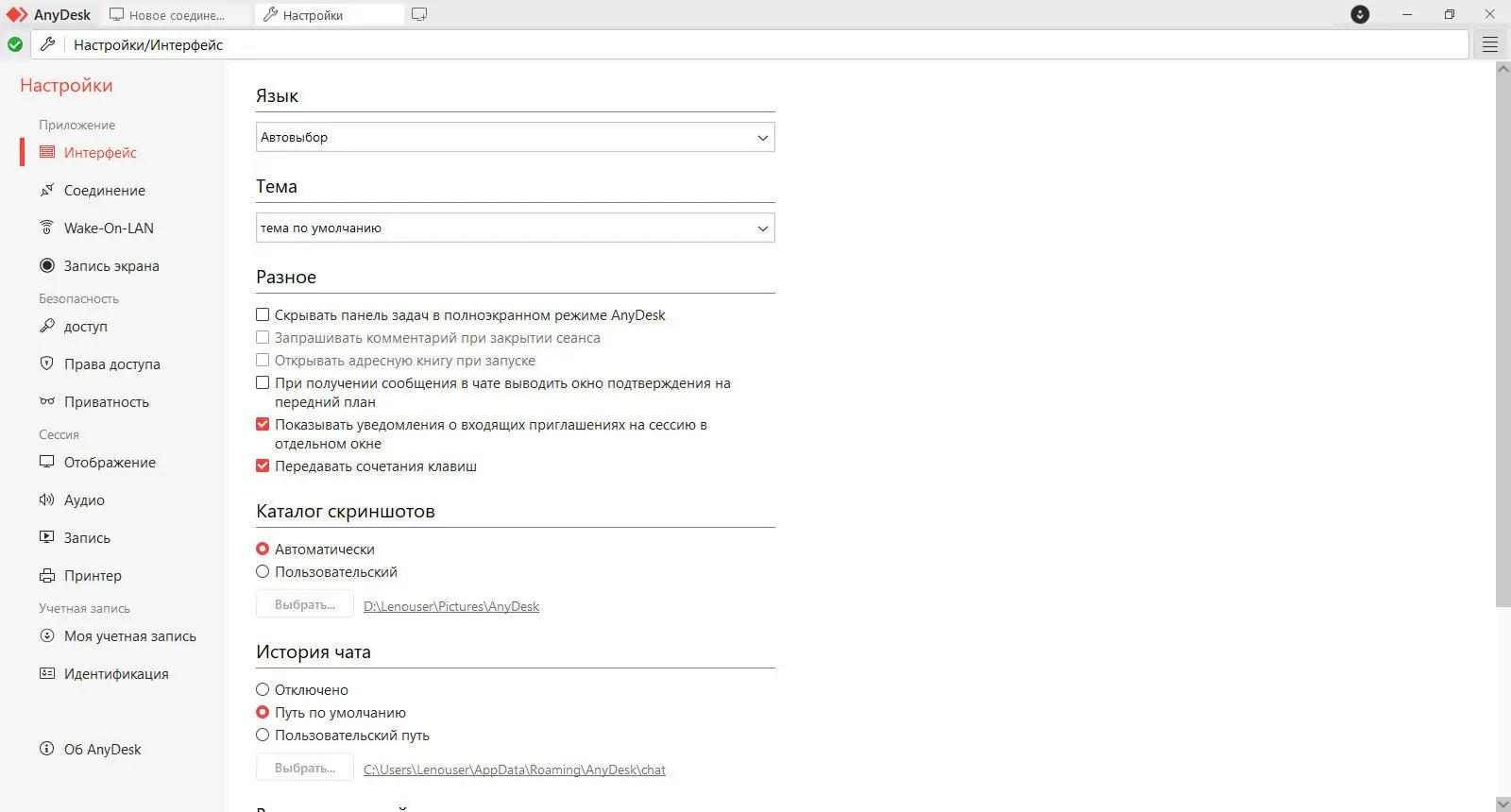Click the printer icon for Принтер
This screenshot has width=1511, height=812.
pos(47,575)
